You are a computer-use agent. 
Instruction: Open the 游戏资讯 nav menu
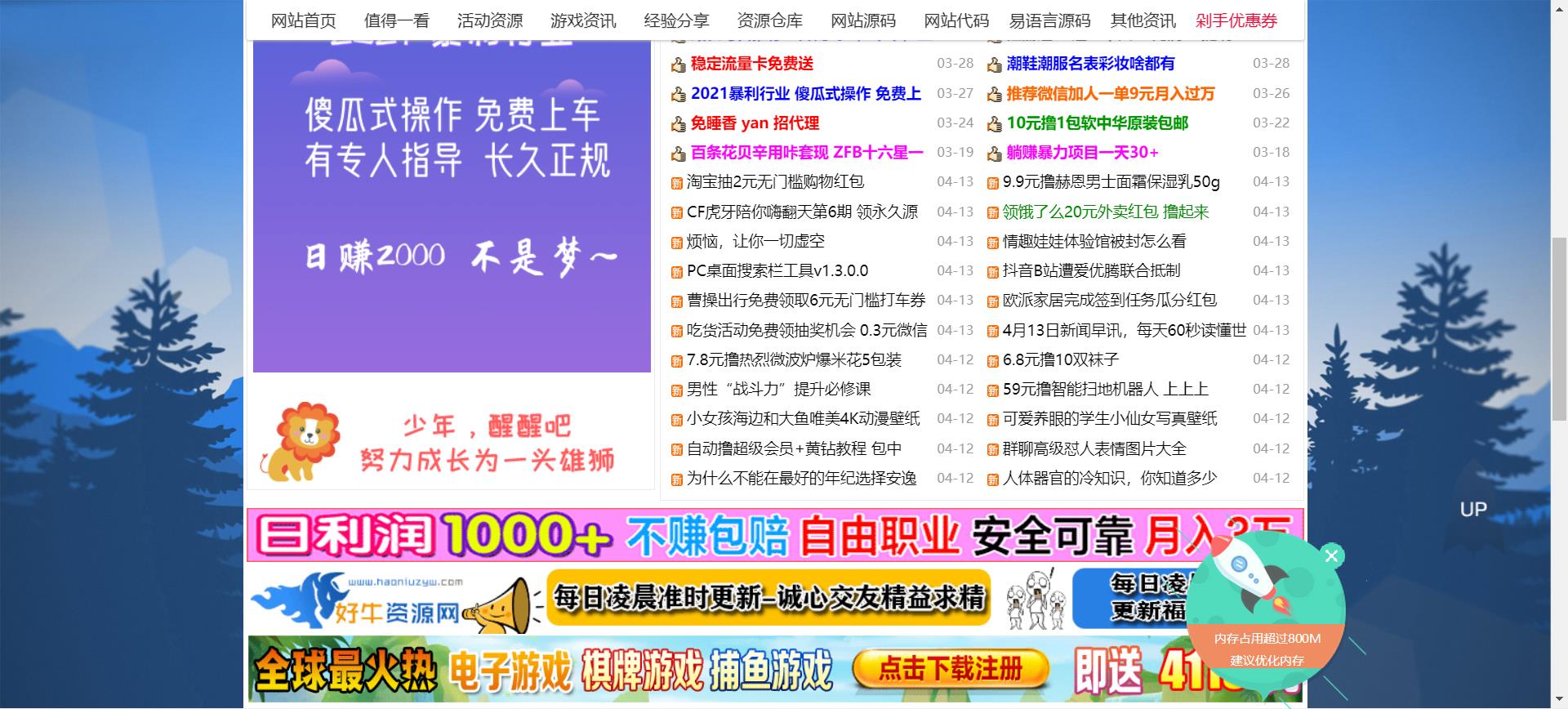click(582, 20)
